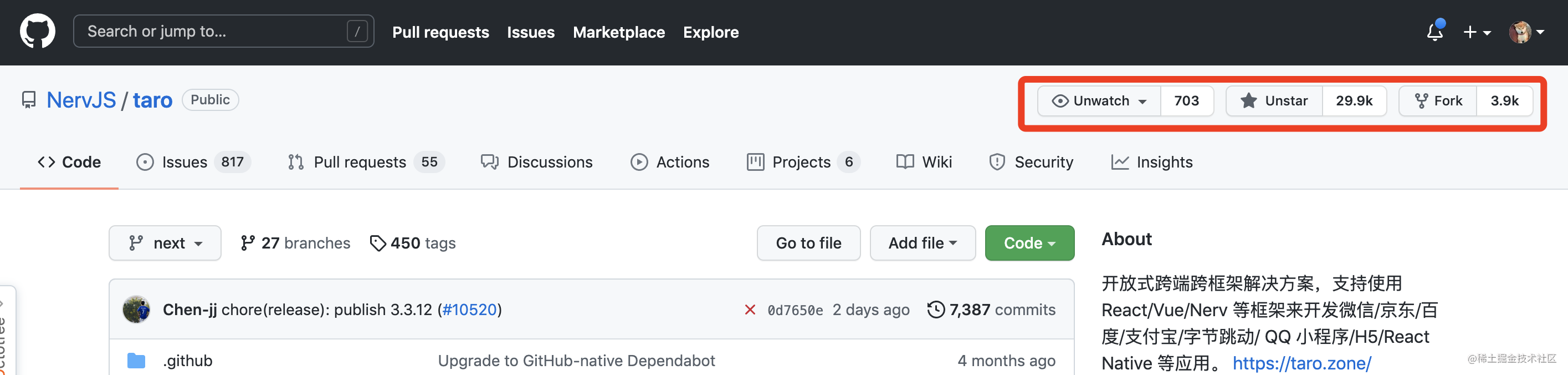Image resolution: width=1568 pixels, height=375 pixels.
Task: Open the Upgrade to GitHub-native Dependabot commit
Action: click(576, 361)
